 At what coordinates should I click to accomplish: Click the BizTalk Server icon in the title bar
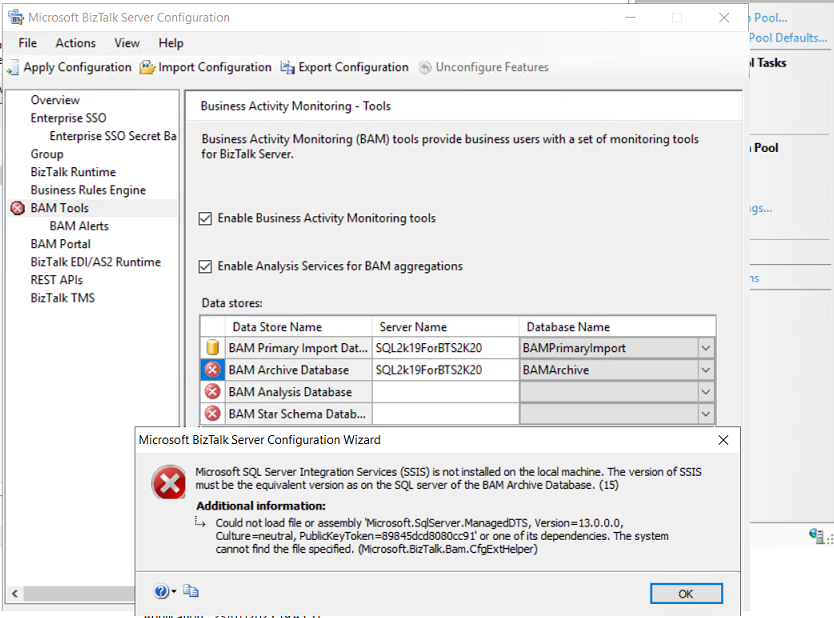pyautogui.click(x=15, y=16)
